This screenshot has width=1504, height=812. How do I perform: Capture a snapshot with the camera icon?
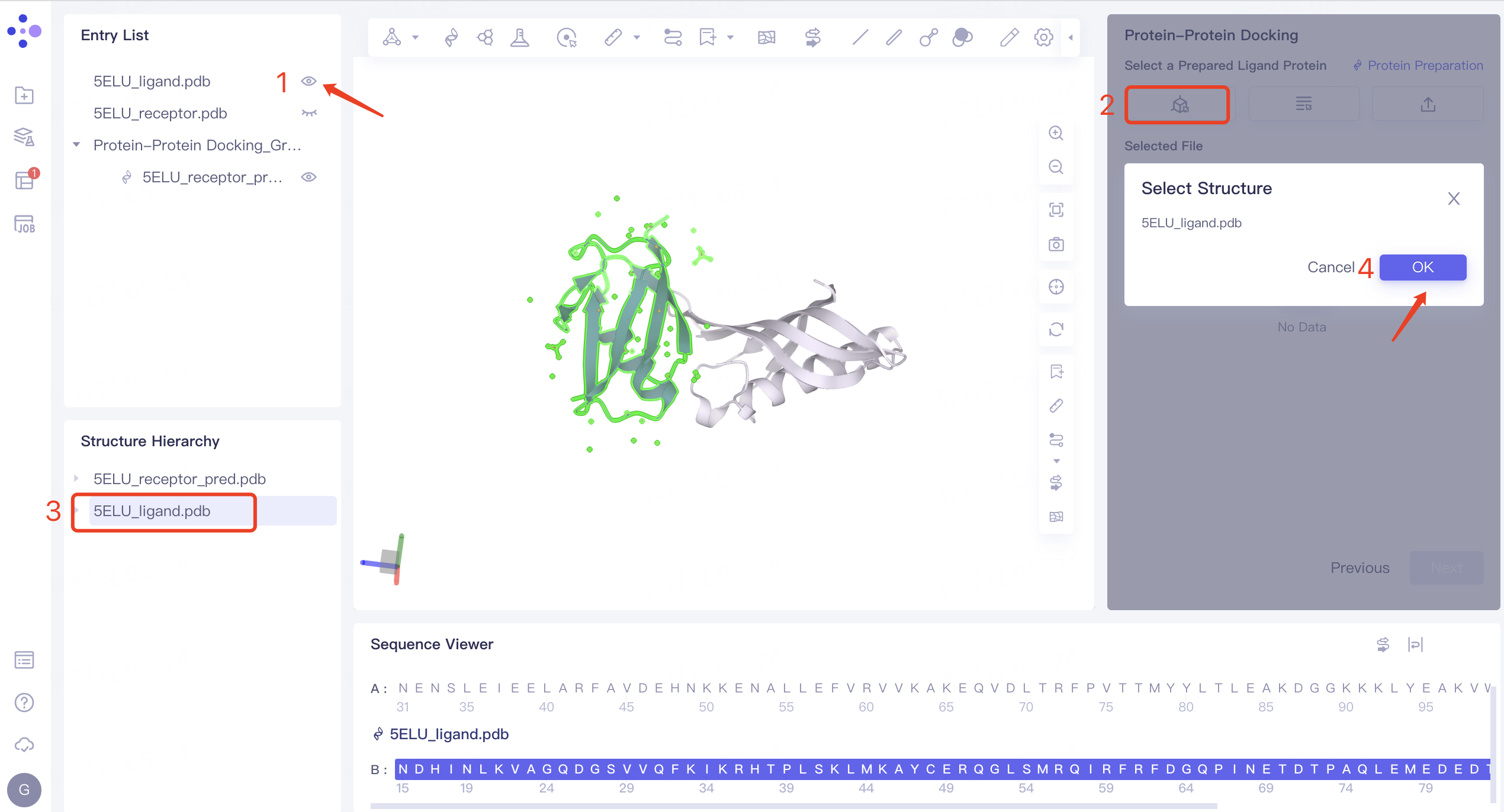(x=1056, y=244)
